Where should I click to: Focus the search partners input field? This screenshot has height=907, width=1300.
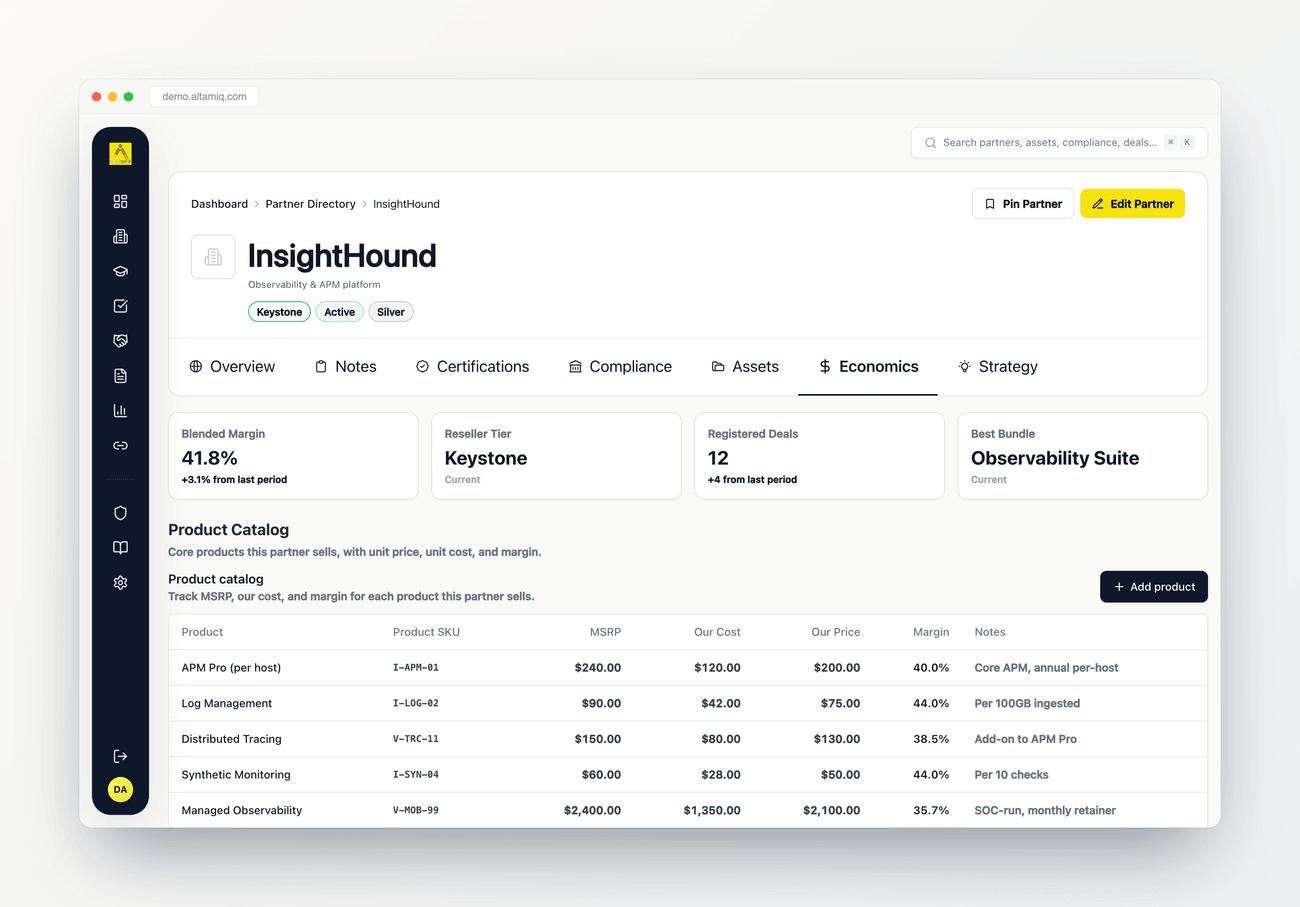[1059, 143]
